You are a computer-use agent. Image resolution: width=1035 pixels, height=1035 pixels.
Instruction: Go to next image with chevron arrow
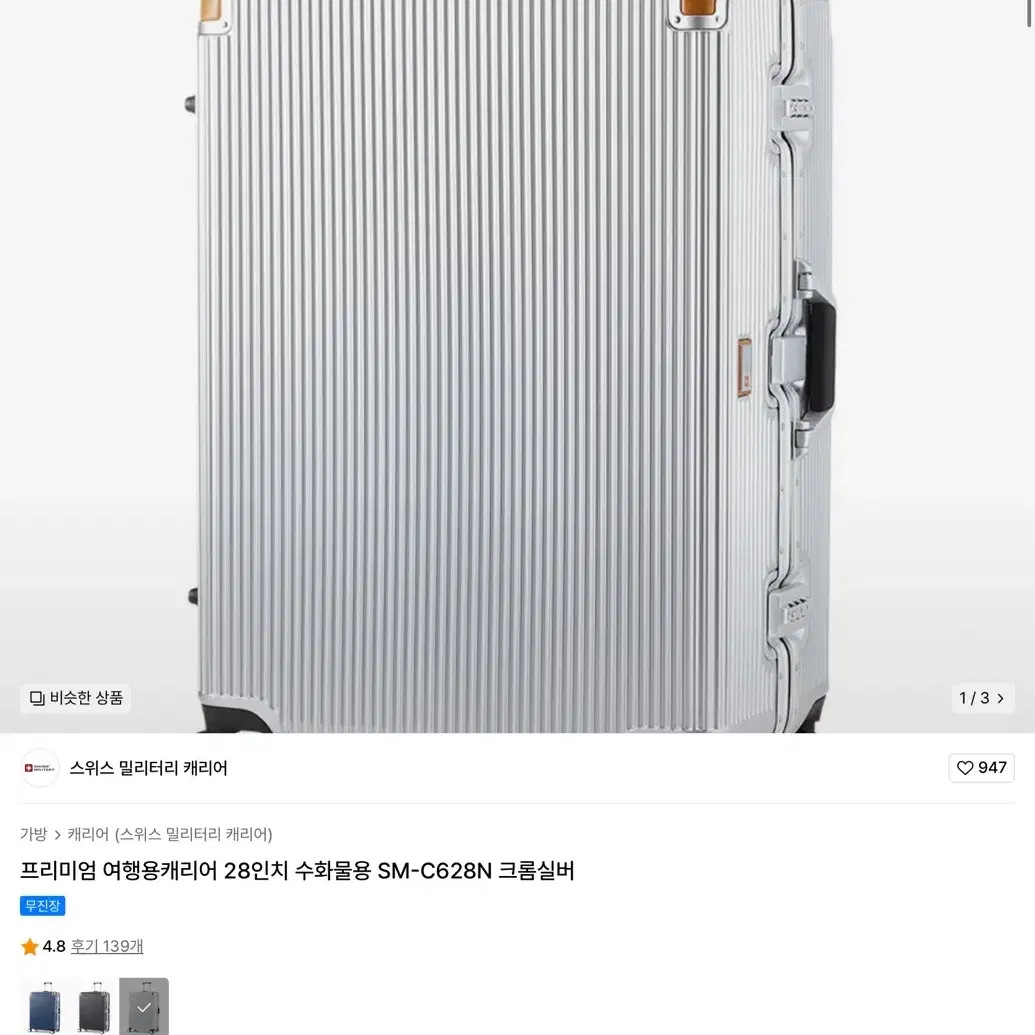pyautogui.click(x=1001, y=698)
